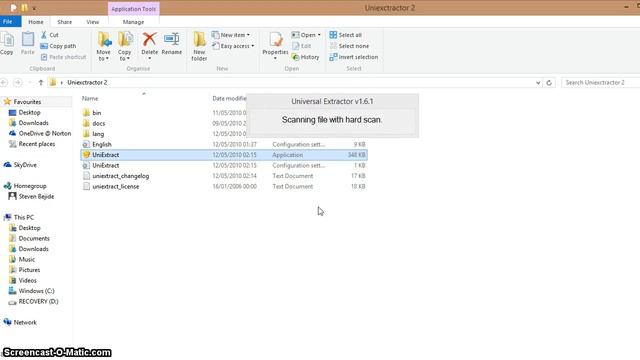Screen dimensions: 640x360
Task: Select the uniextract_changelog text document
Action: tap(120, 176)
